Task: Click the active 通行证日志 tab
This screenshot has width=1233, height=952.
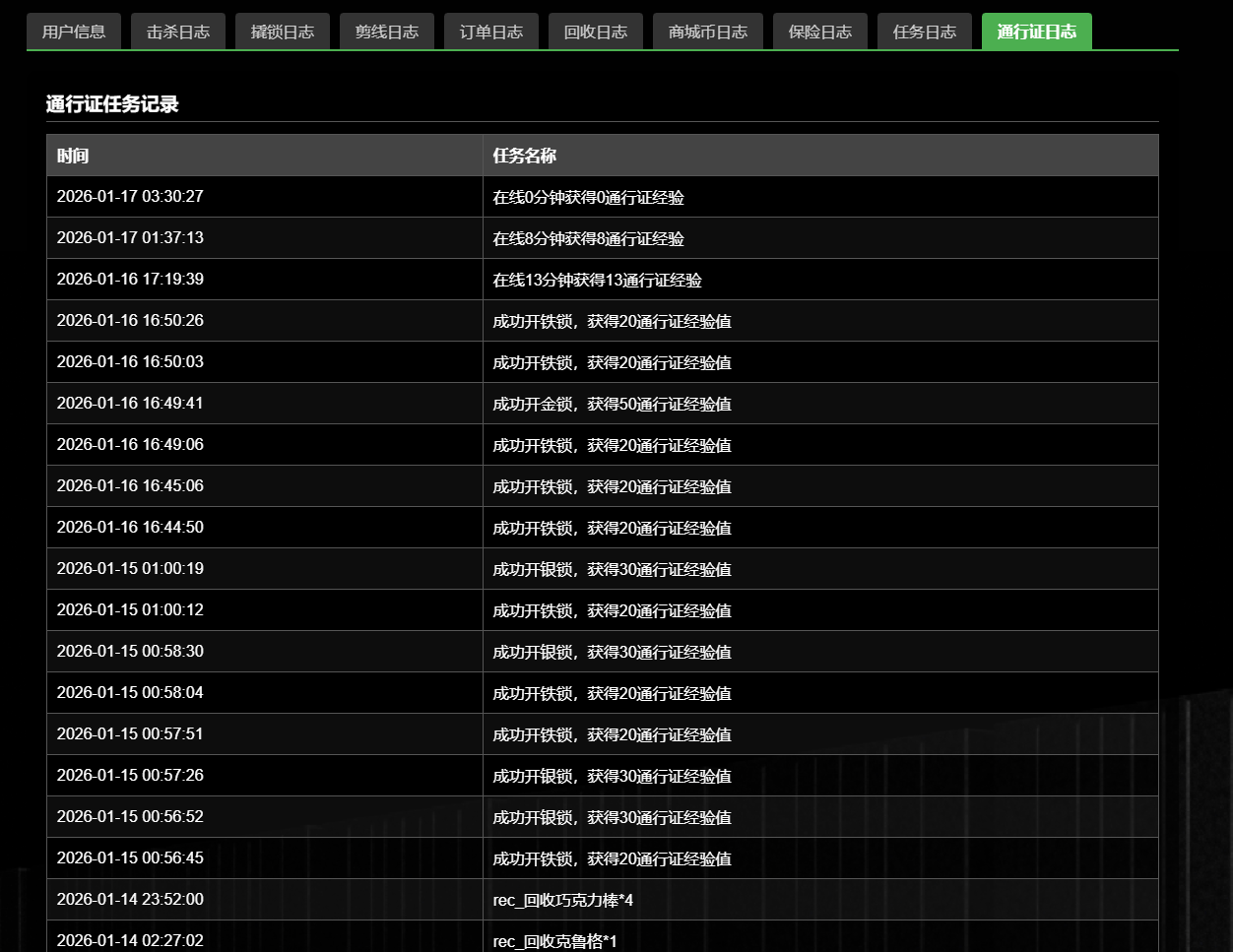Action: pos(1037,32)
